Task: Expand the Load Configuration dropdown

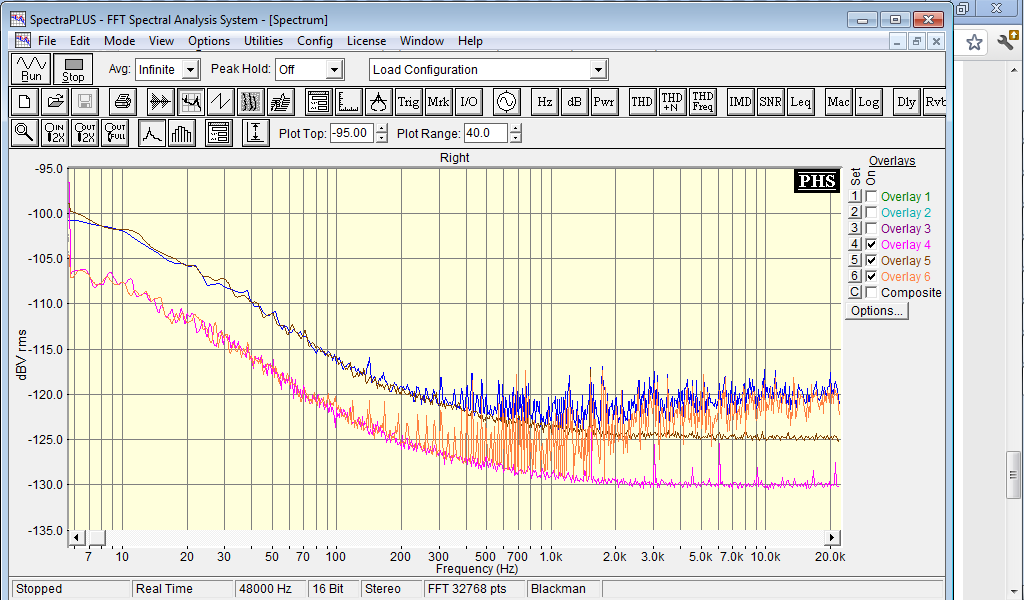Action: [x=598, y=70]
